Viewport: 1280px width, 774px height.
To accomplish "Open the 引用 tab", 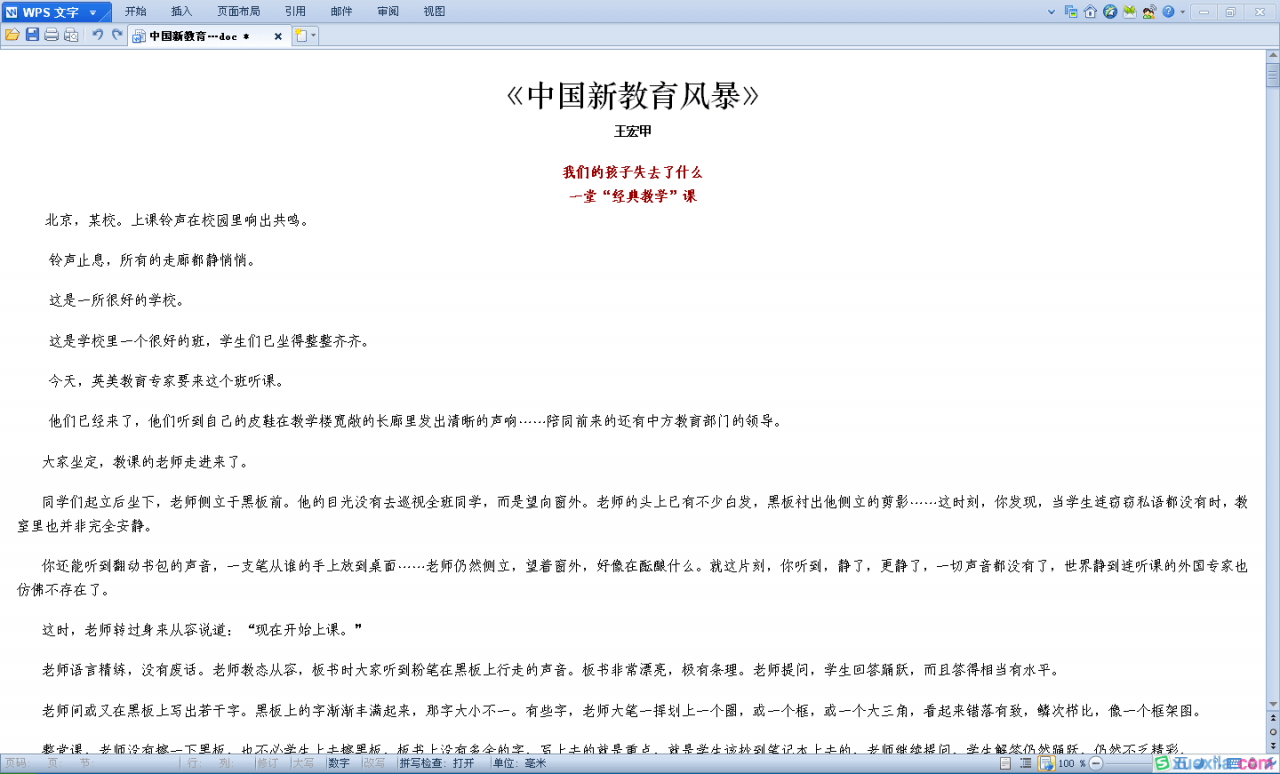I will coord(295,11).
